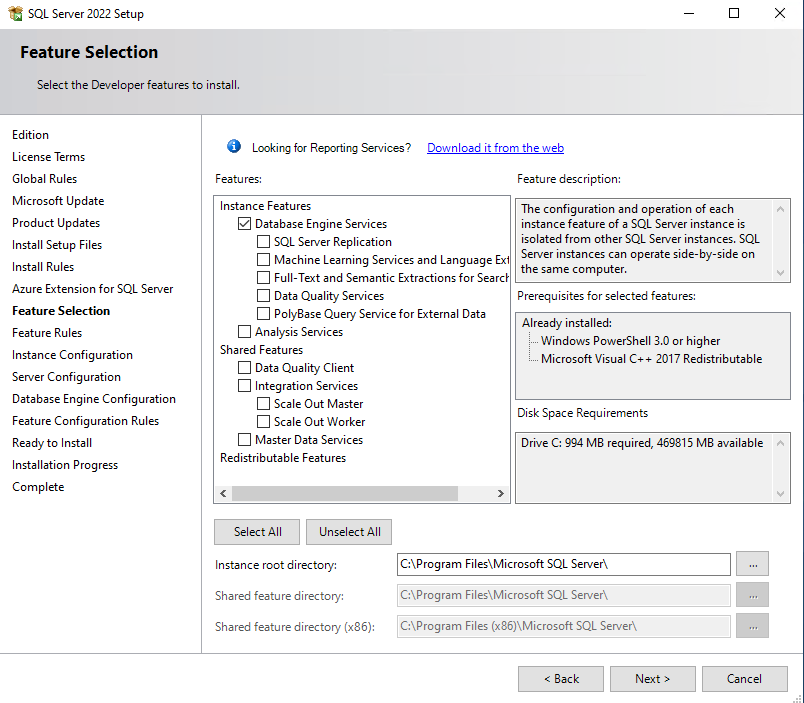Image resolution: width=804 pixels, height=703 pixels.
Task: Enable Integration Services checkbox
Action: pos(245,386)
